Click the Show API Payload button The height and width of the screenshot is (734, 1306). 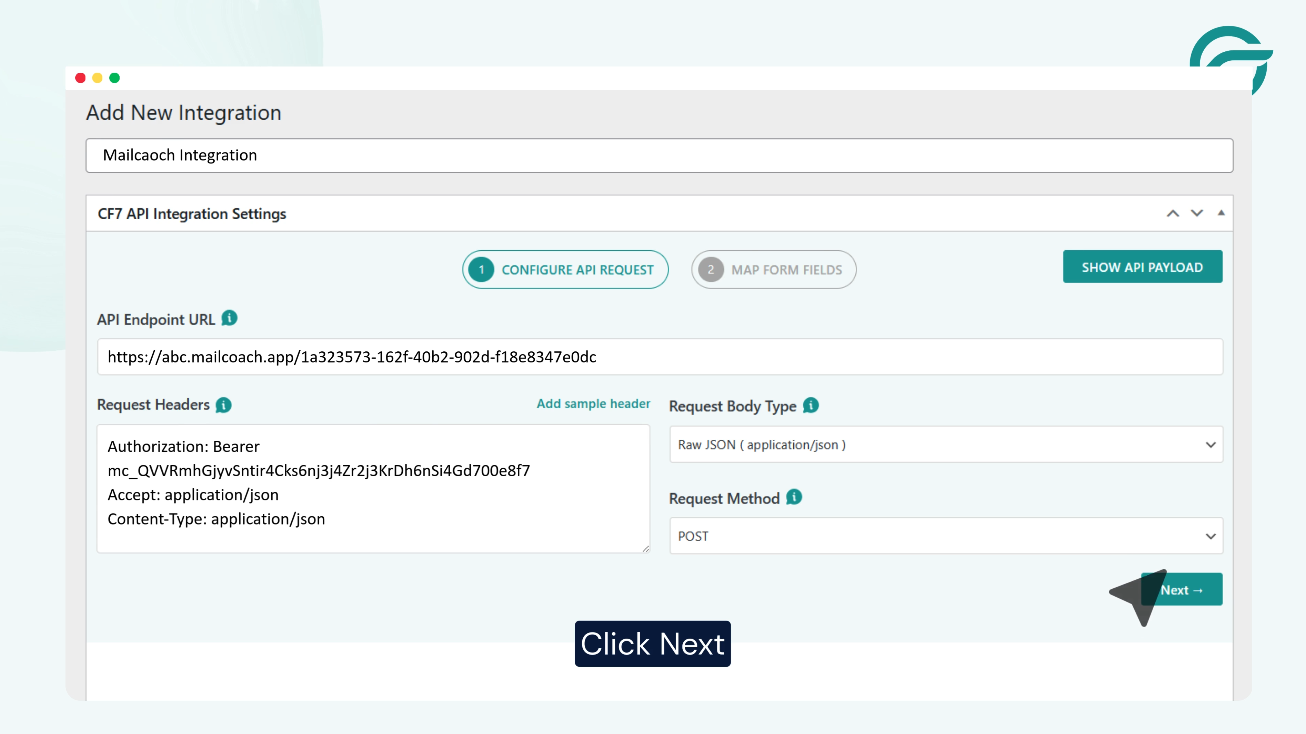(x=1142, y=267)
